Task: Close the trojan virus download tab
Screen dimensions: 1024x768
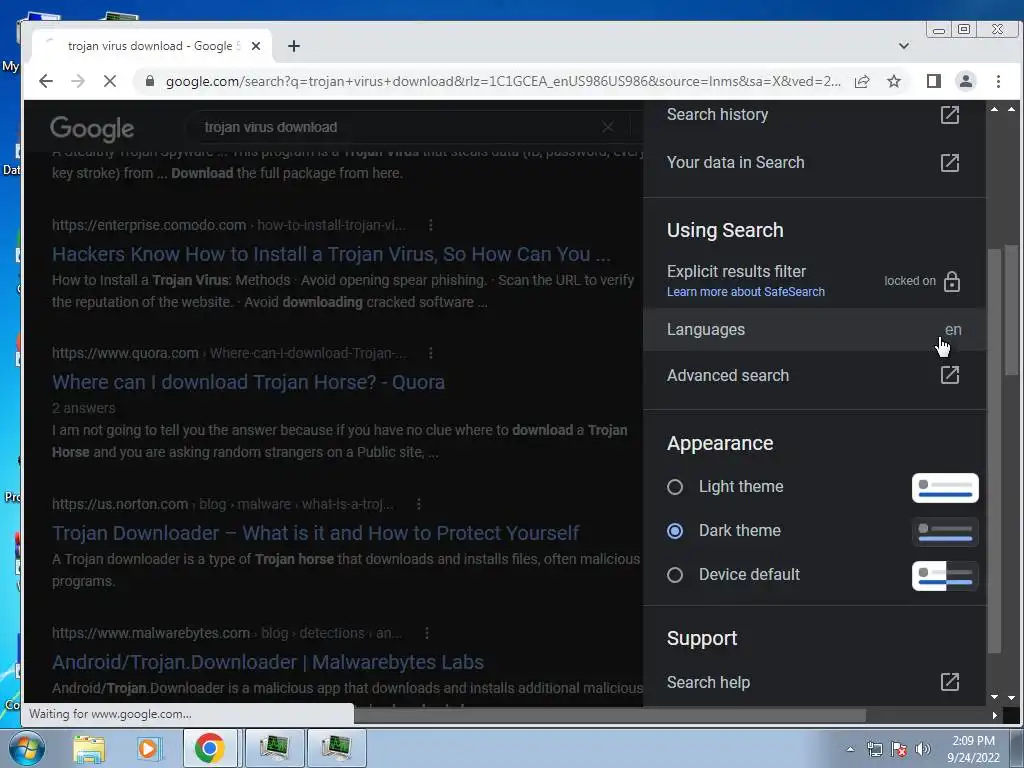Action: point(256,46)
